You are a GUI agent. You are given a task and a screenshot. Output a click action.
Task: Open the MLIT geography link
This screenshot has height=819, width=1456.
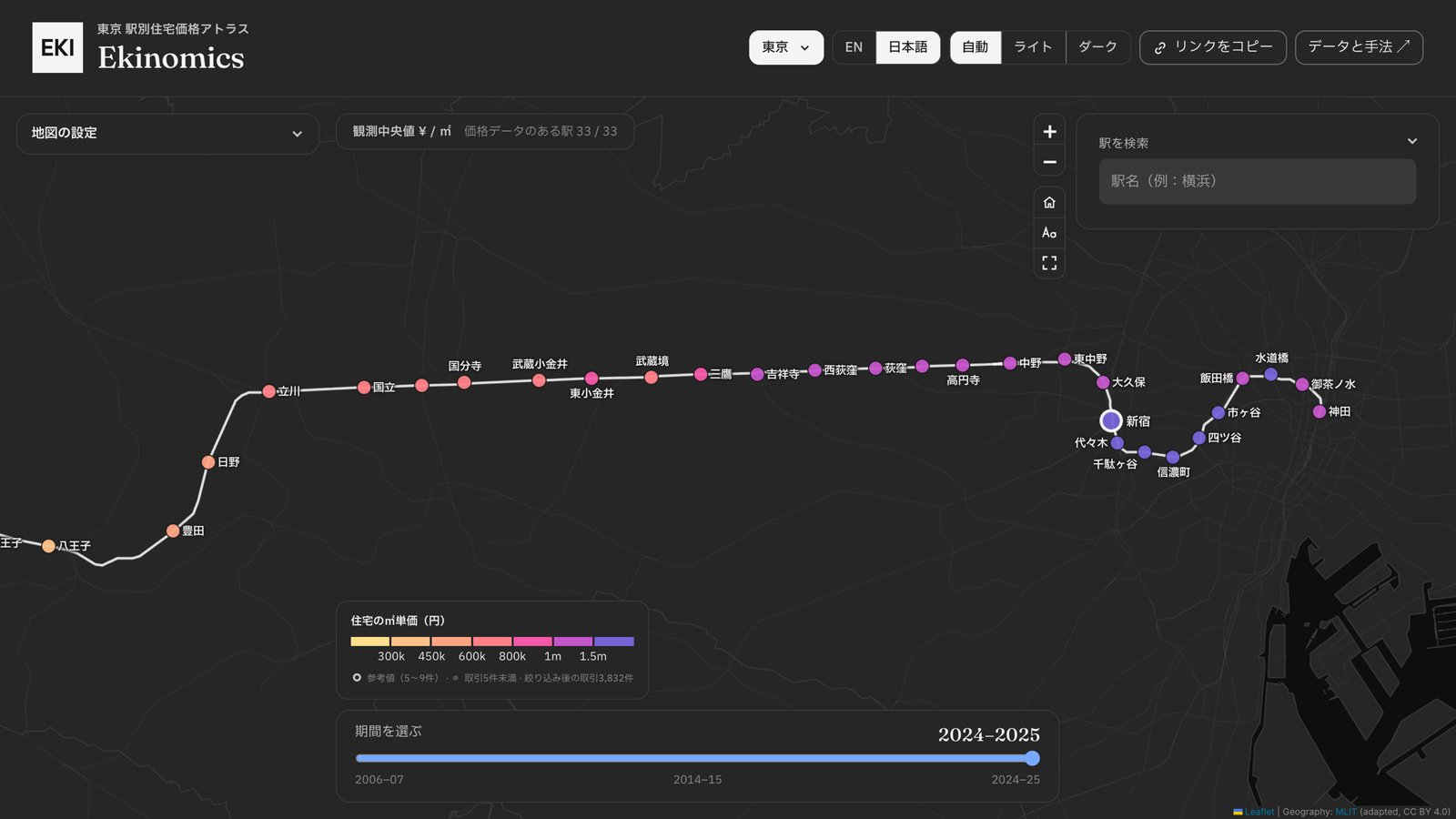coord(1346,812)
